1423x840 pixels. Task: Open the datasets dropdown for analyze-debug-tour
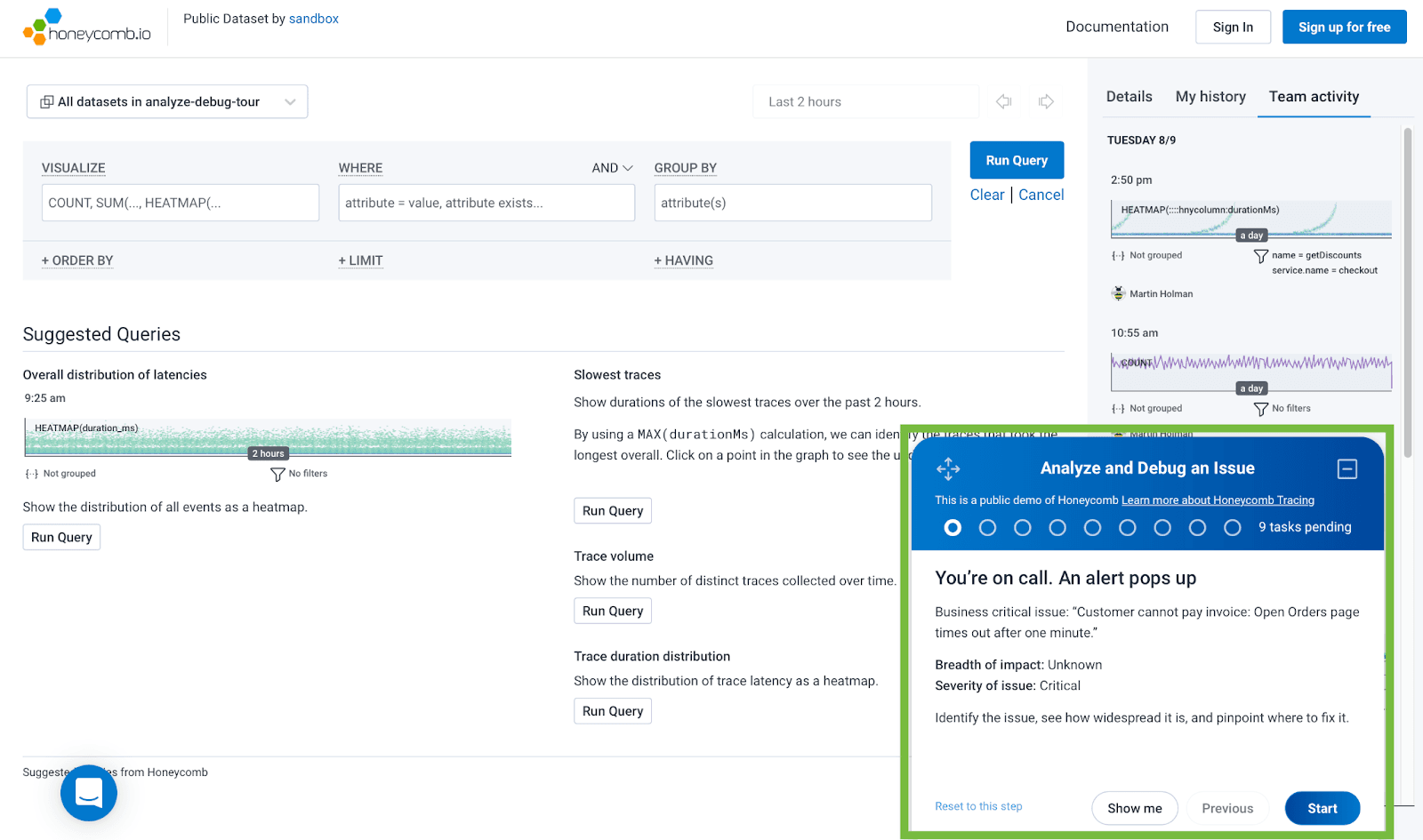point(167,102)
